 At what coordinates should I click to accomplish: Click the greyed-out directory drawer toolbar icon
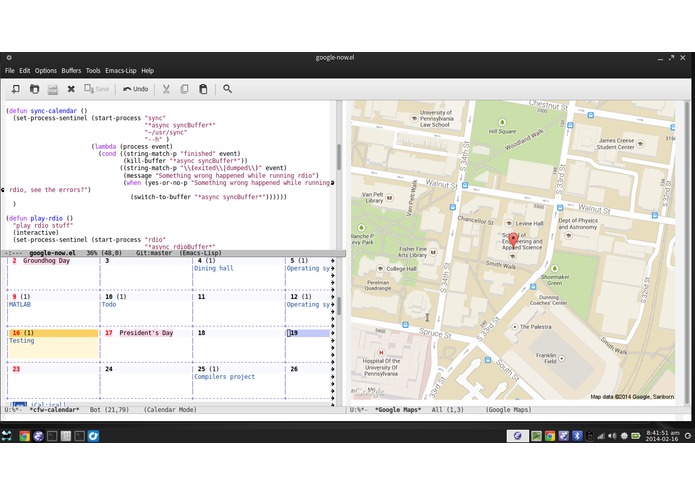click(x=53, y=89)
